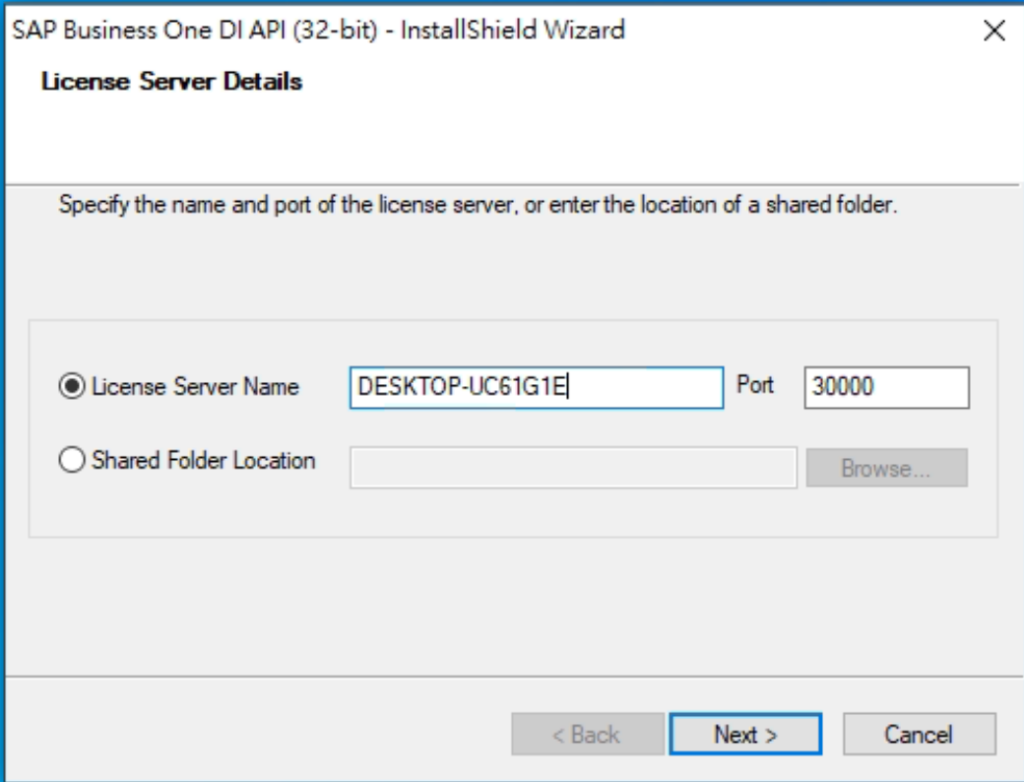Click the Shared Folder Location path field
The height and width of the screenshot is (782, 1024).
click(x=573, y=467)
